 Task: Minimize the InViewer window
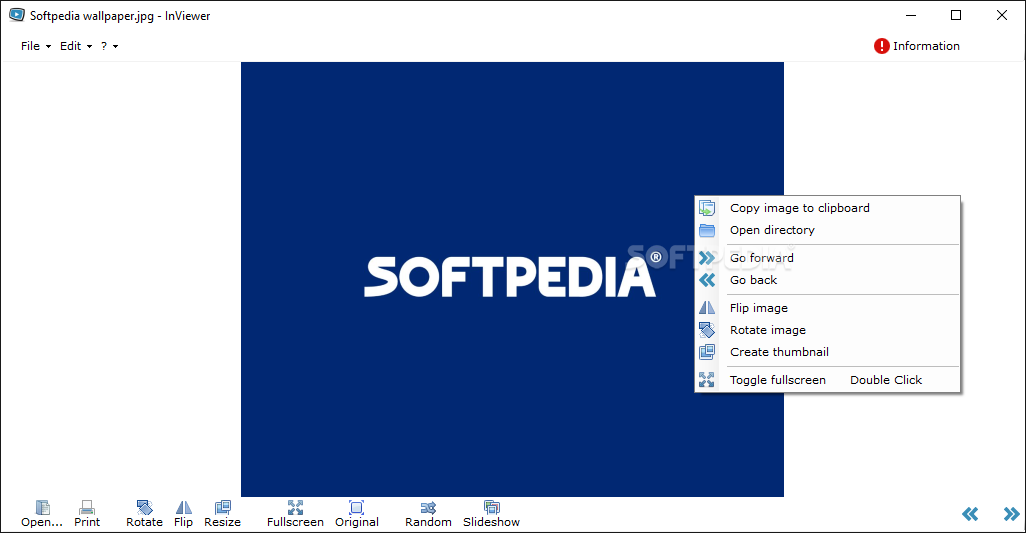(x=911, y=15)
